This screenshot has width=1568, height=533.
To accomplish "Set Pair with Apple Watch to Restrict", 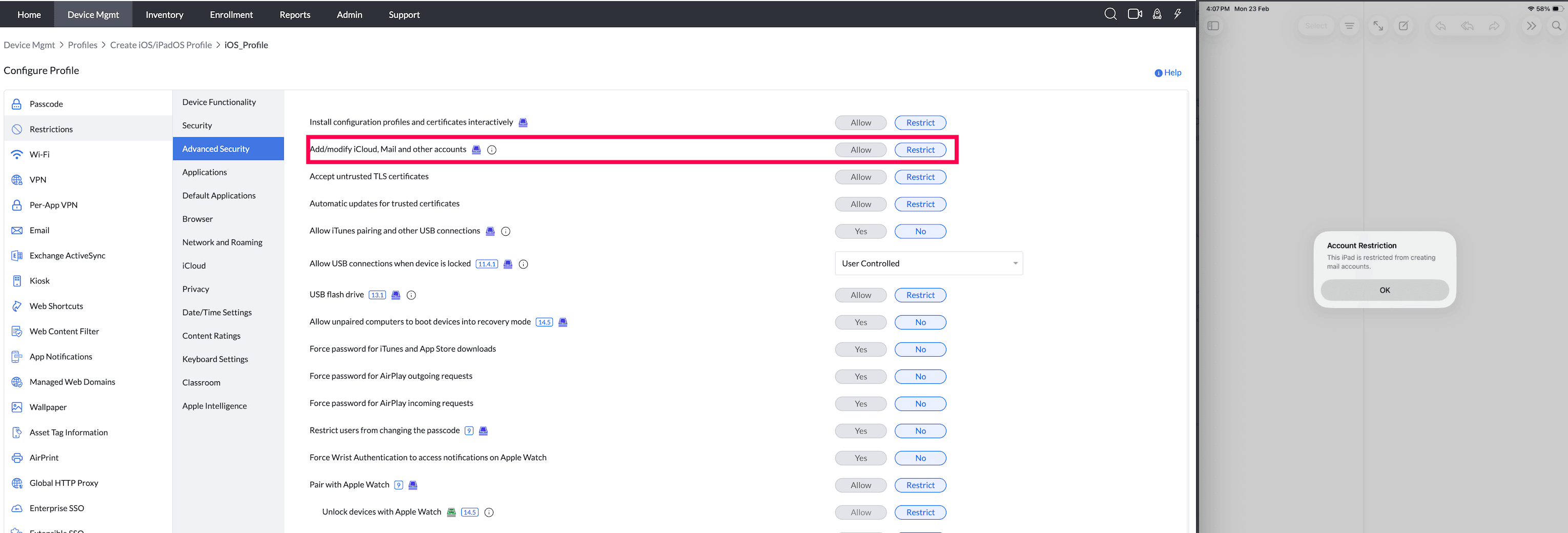I will tap(920, 485).
